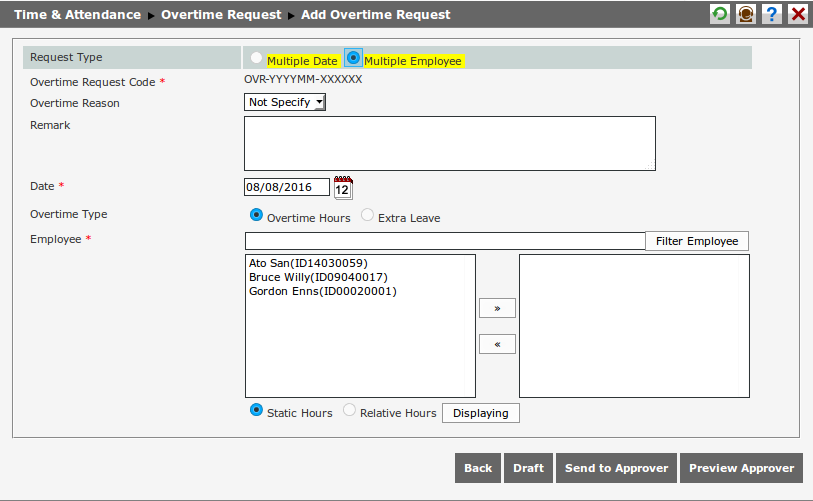
Task: Click the green refresh icon
Action: 719,14
